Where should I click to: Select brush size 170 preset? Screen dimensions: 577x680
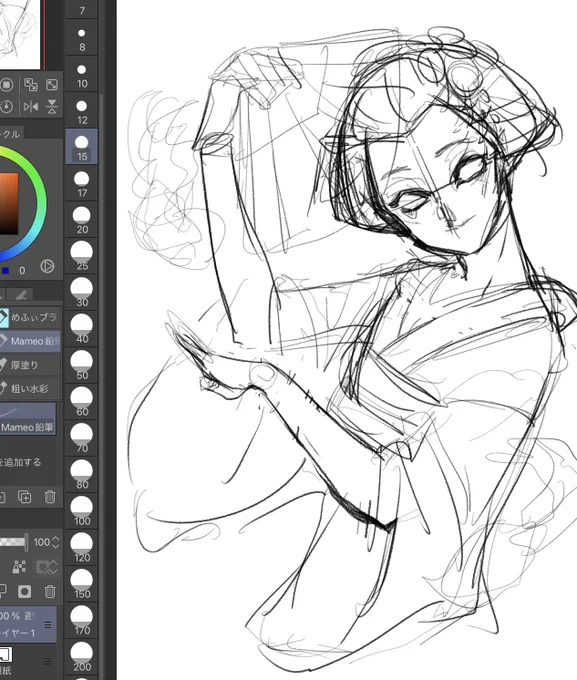82,621
